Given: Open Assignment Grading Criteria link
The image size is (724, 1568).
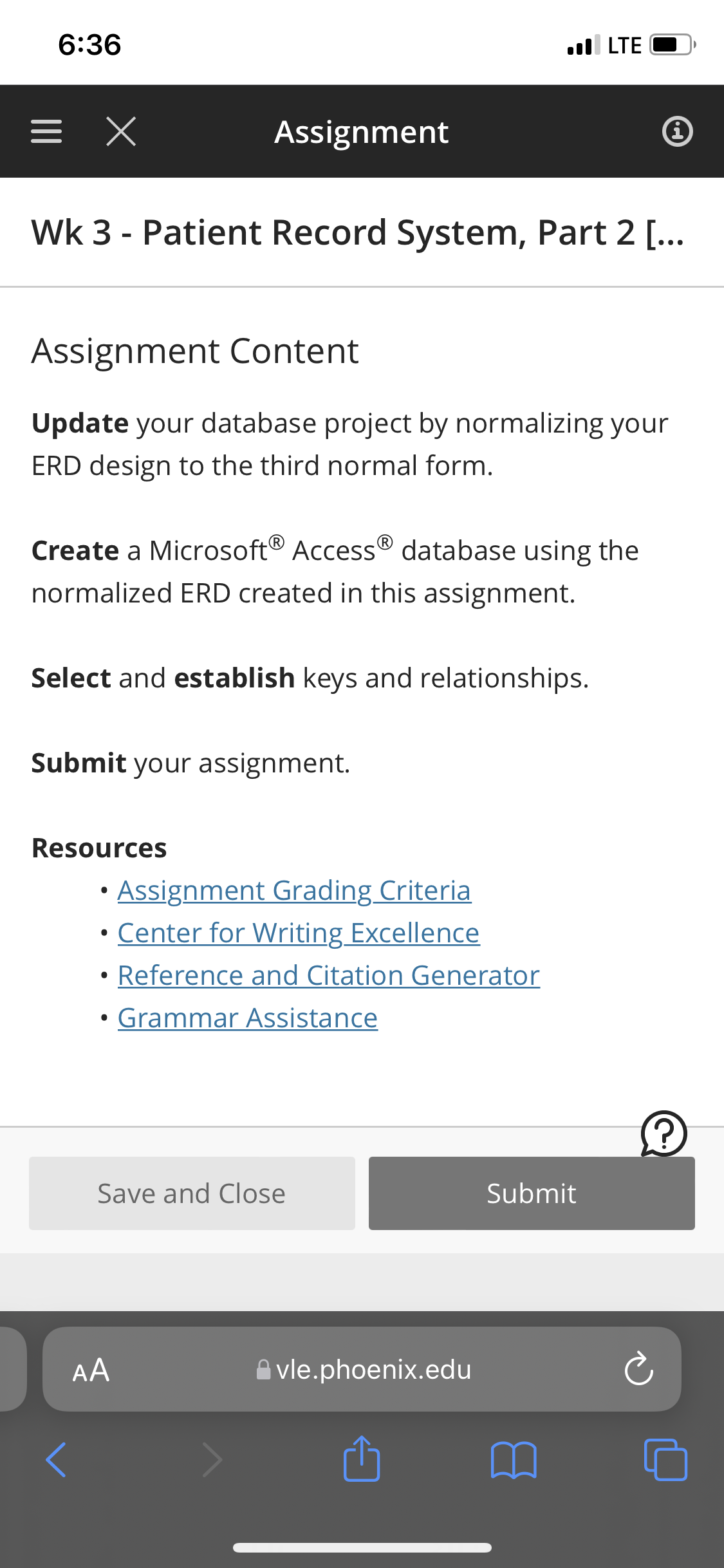Looking at the screenshot, I should pos(294,891).
